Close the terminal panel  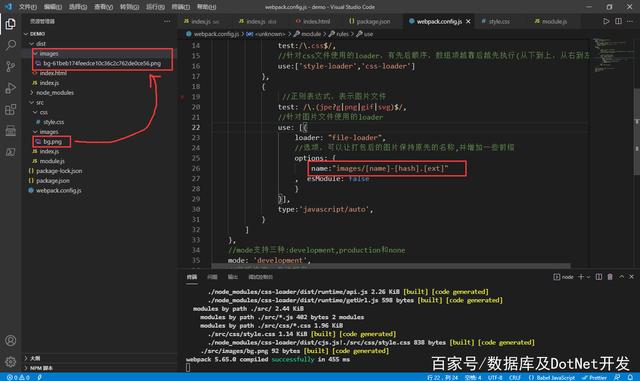pyautogui.click(x=631, y=277)
